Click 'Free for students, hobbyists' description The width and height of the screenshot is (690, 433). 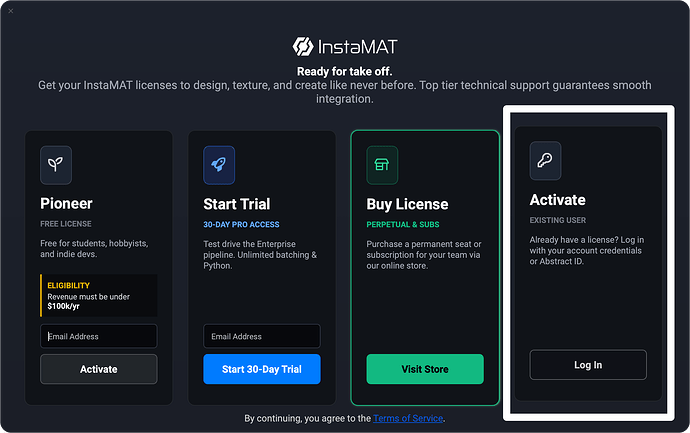(x=94, y=249)
